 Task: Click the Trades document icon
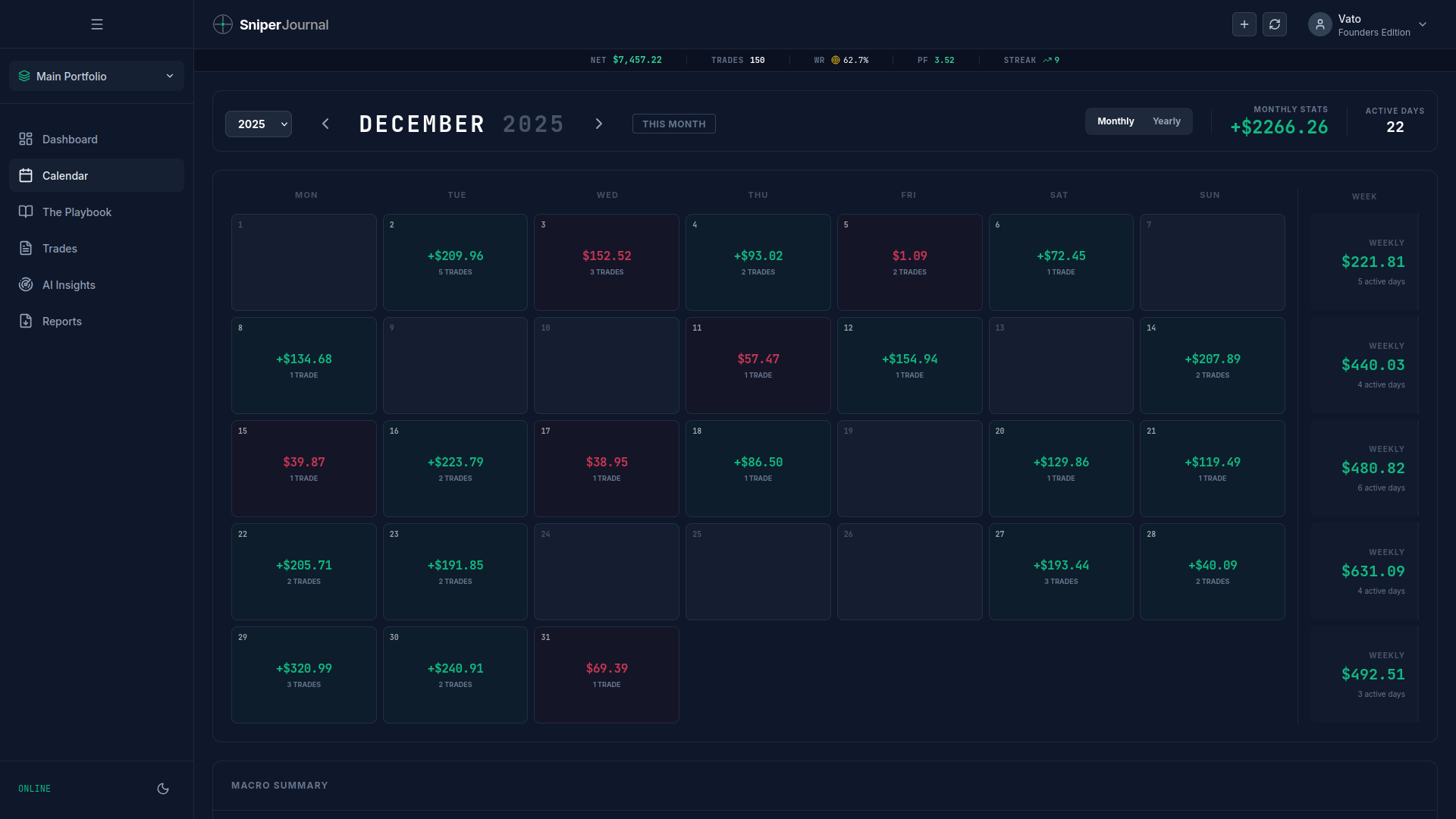tap(26, 248)
